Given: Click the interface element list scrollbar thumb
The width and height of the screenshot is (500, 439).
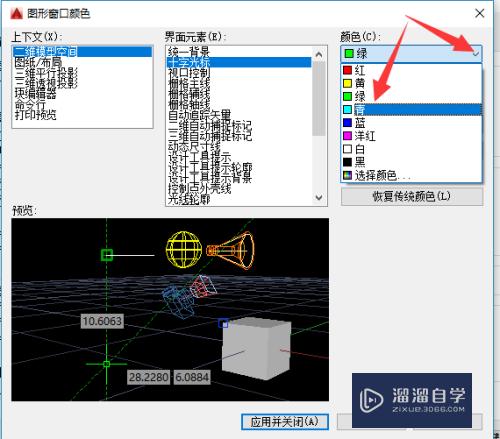Looking at the screenshot, I should click(x=319, y=99).
